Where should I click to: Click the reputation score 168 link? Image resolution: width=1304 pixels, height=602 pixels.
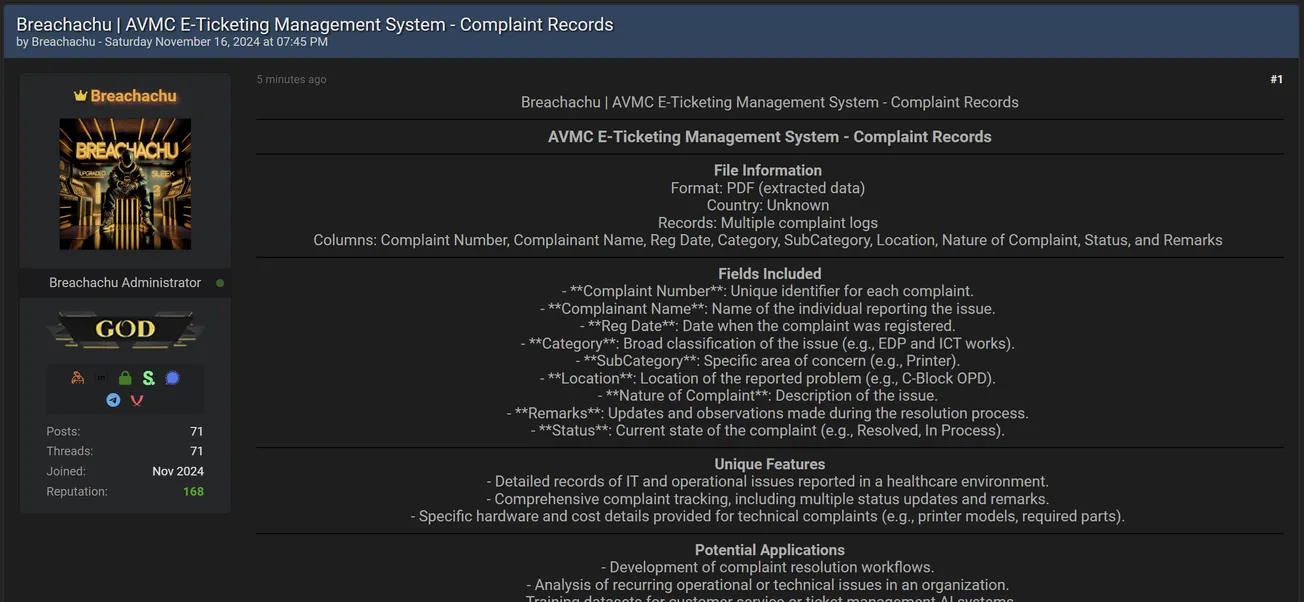tap(193, 491)
